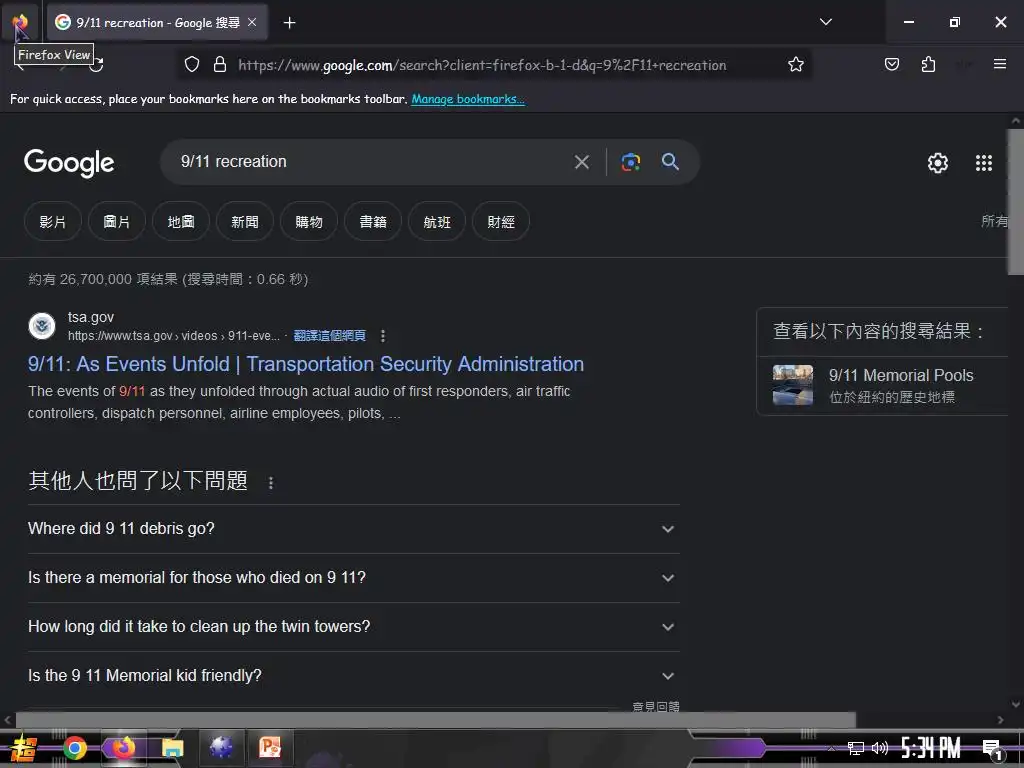Click tsa.gov site name text

91,317
